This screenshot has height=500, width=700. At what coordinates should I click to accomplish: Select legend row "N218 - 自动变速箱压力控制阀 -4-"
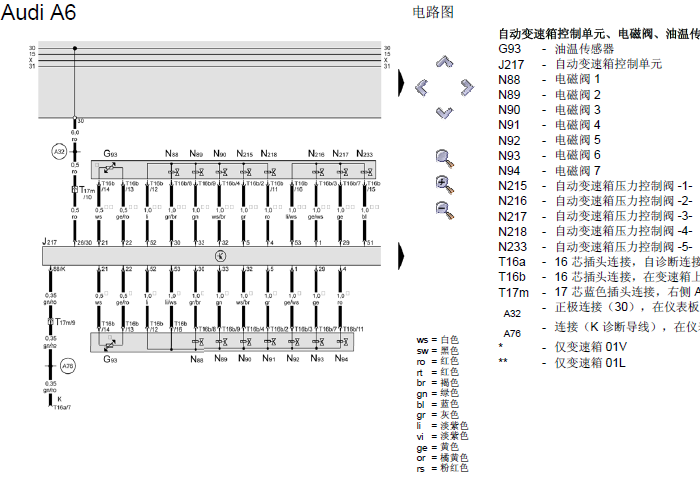tap(596, 232)
